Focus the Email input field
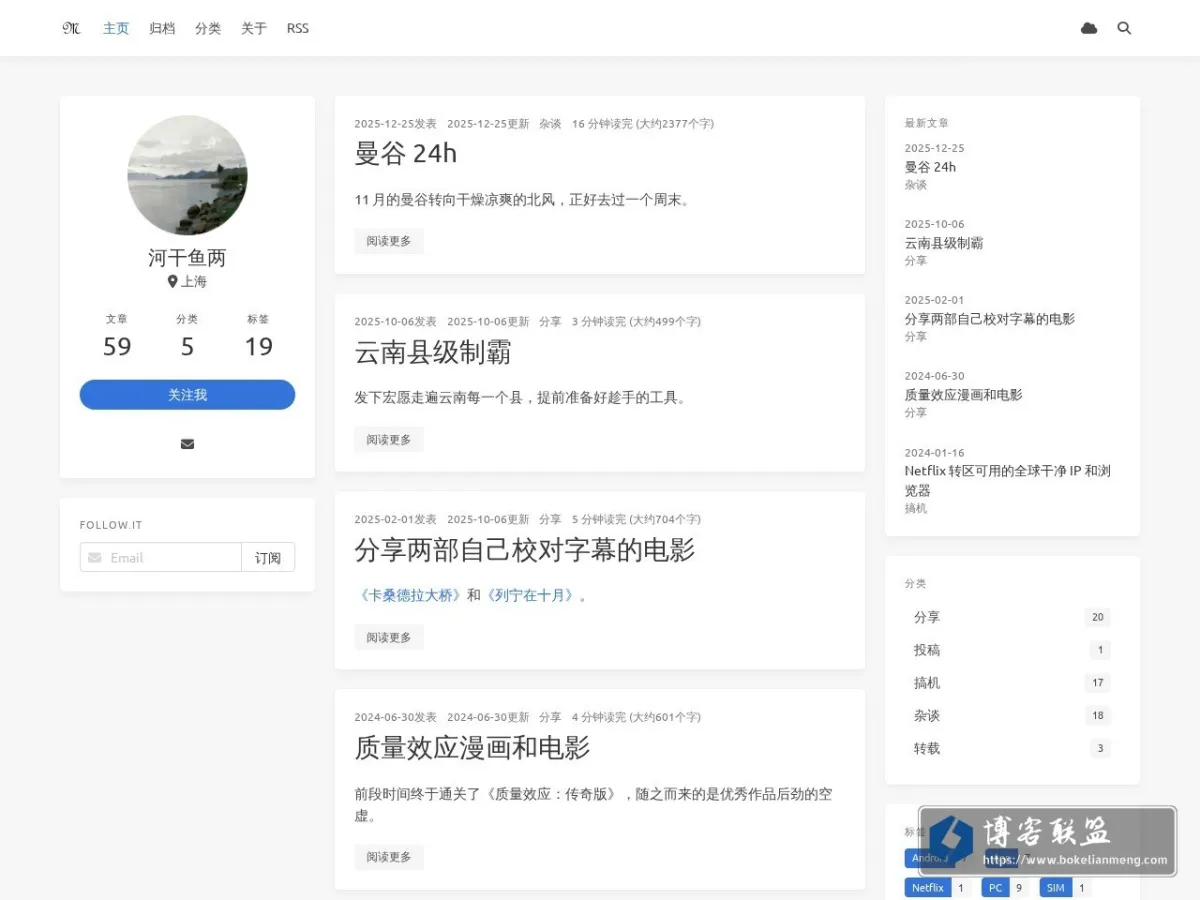The width and height of the screenshot is (1200, 900). 161,558
